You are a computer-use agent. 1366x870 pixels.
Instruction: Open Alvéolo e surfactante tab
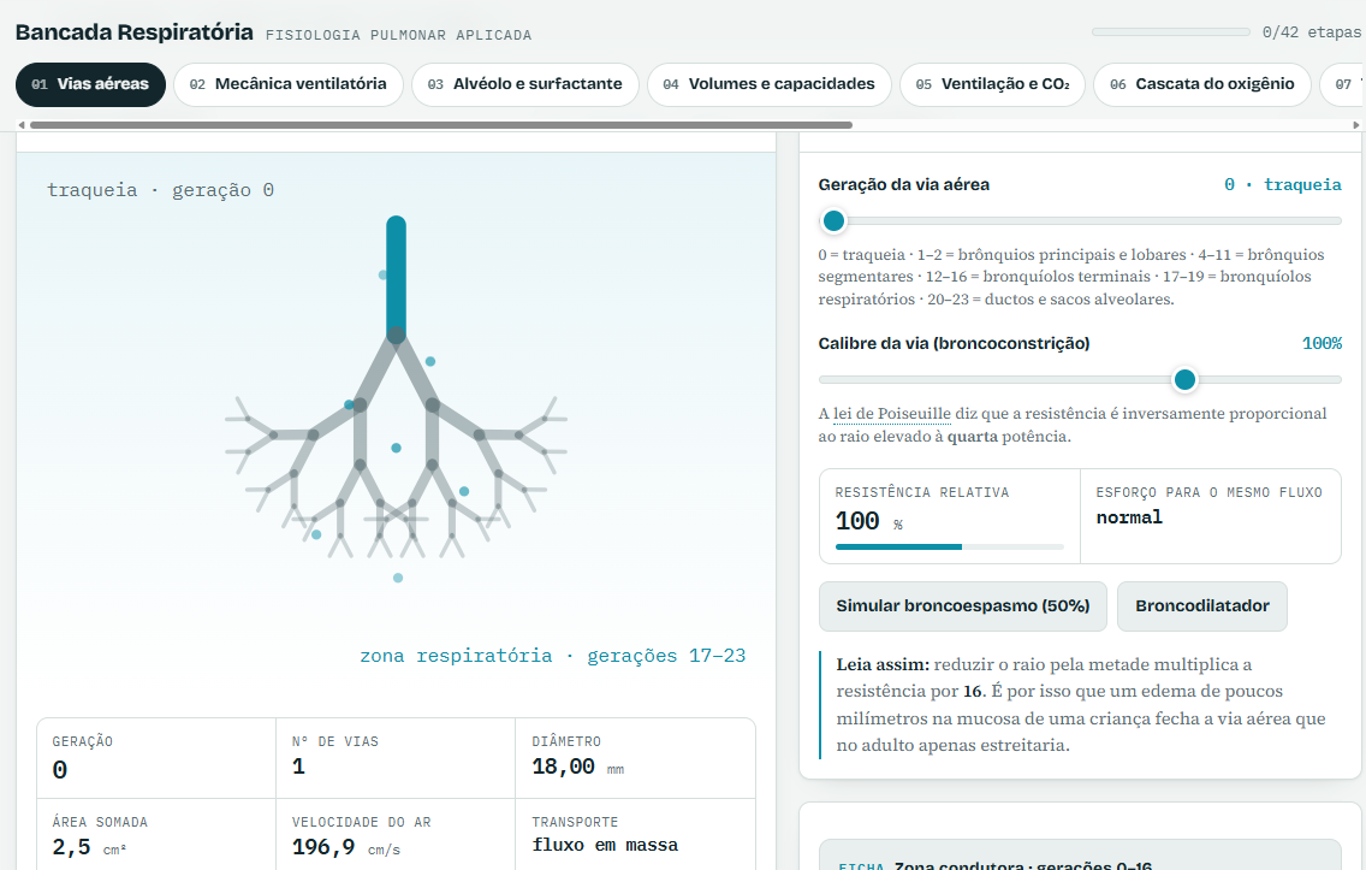click(525, 85)
